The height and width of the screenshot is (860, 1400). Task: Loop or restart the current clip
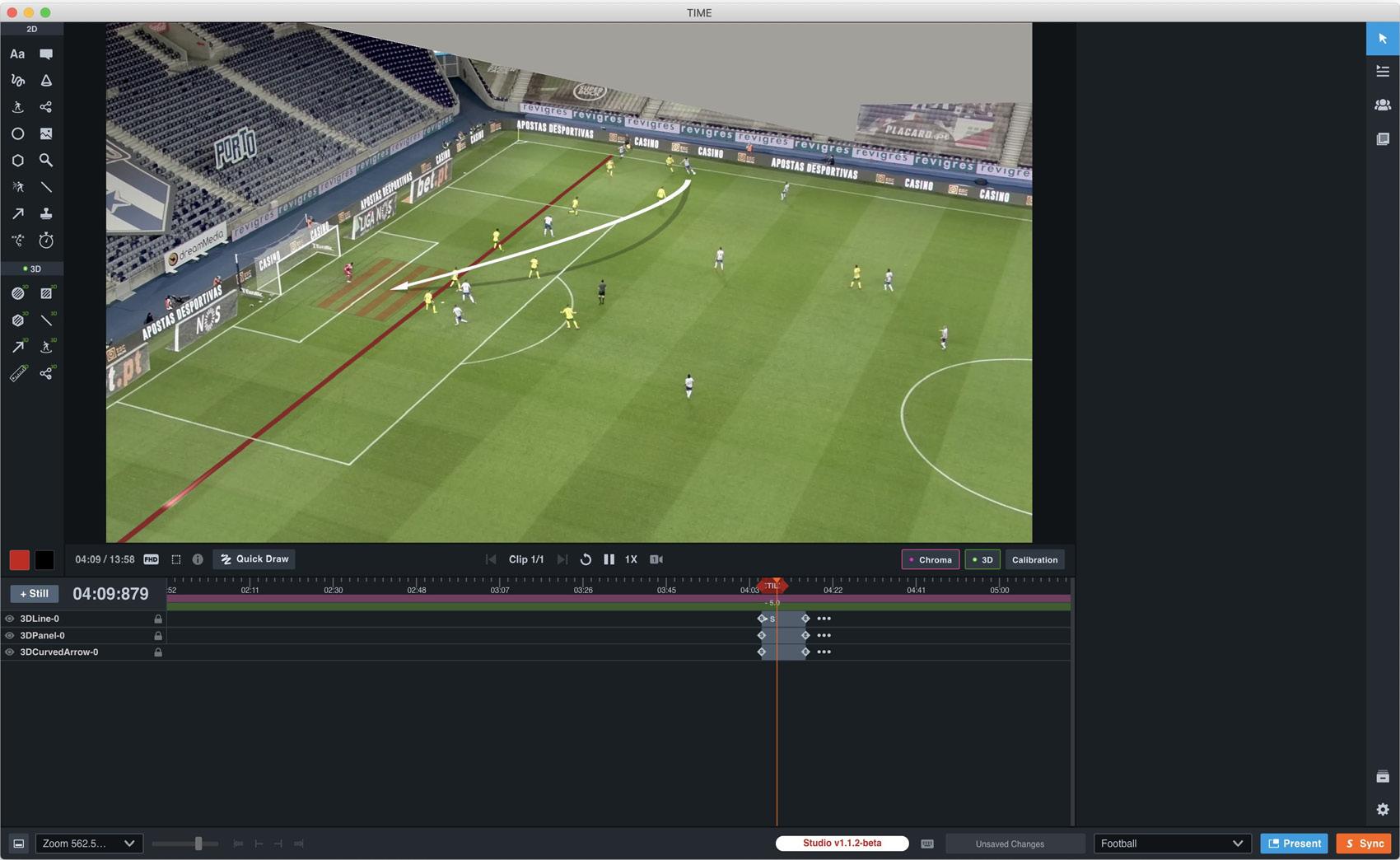coord(586,559)
